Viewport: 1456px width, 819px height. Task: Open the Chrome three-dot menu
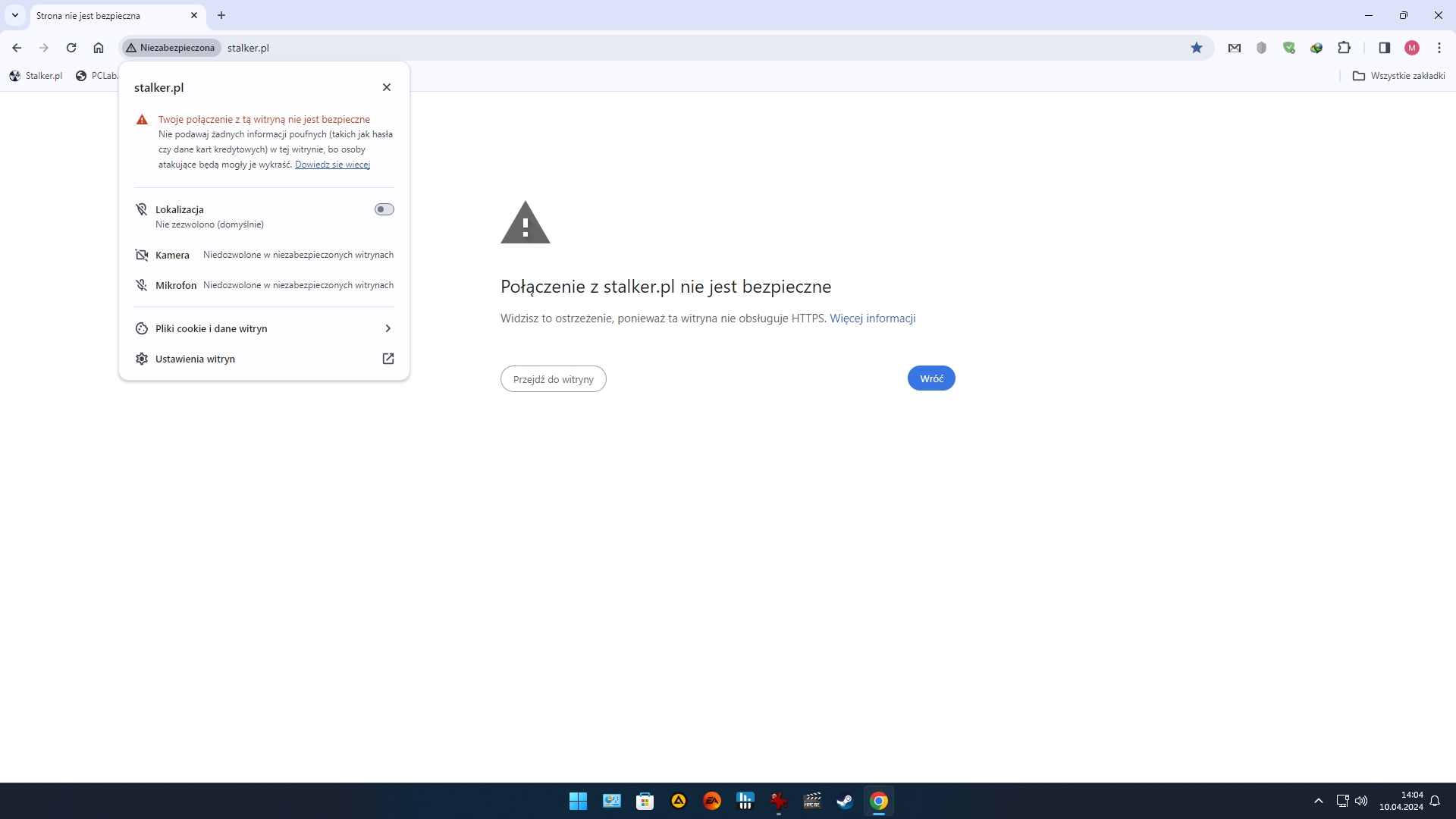coord(1439,48)
